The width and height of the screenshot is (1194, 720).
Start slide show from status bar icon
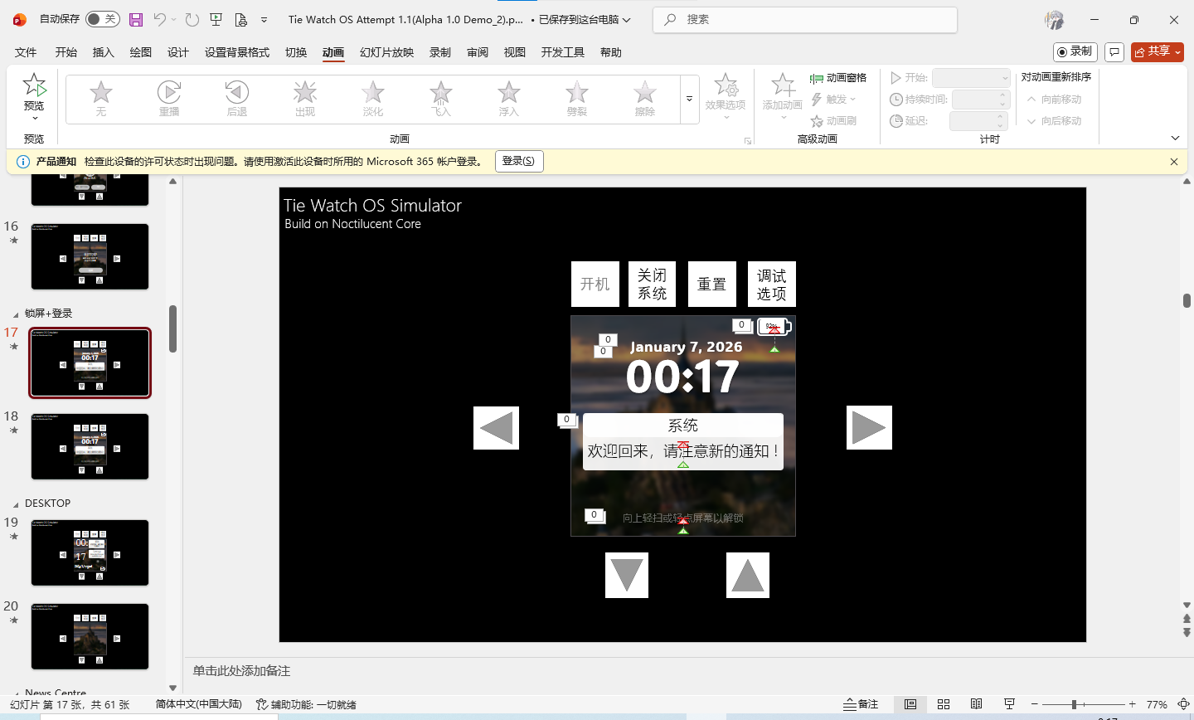(1010, 703)
